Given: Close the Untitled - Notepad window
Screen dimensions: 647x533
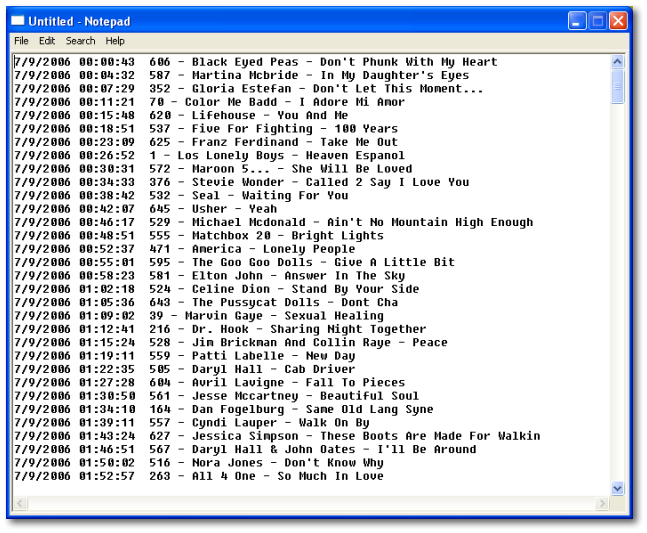Looking at the screenshot, I should pos(618,21).
